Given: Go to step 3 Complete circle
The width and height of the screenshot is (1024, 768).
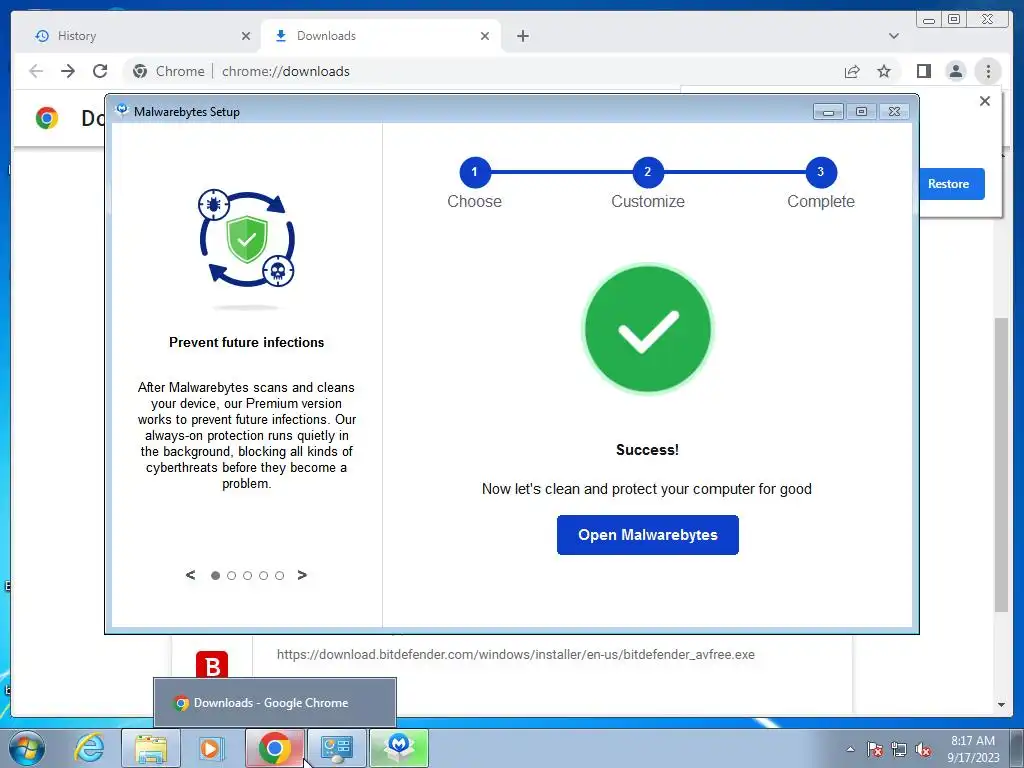Looking at the screenshot, I should (821, 172).
